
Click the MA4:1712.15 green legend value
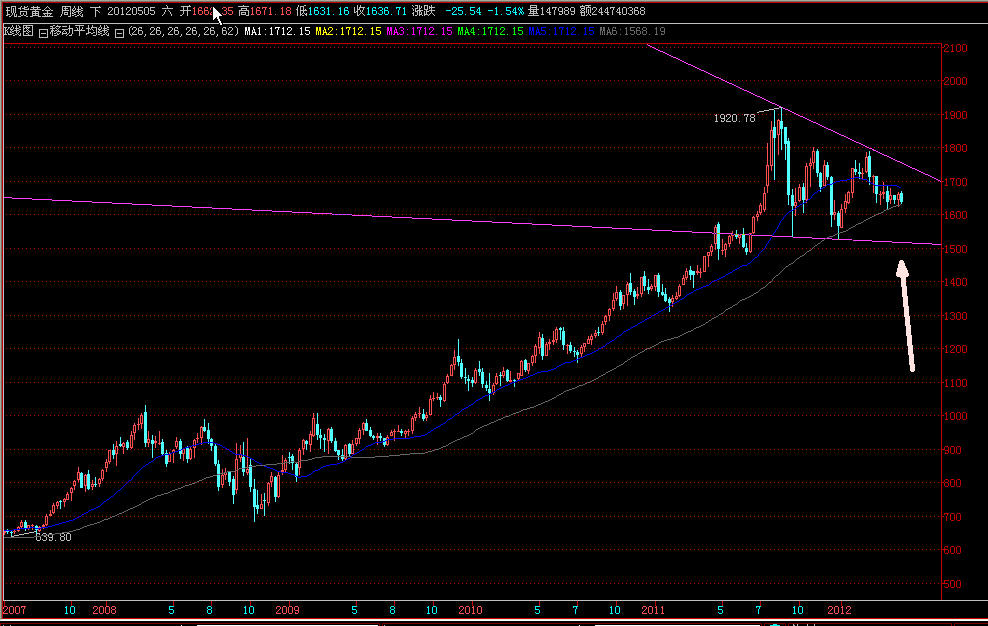click(x=491, y=32)
